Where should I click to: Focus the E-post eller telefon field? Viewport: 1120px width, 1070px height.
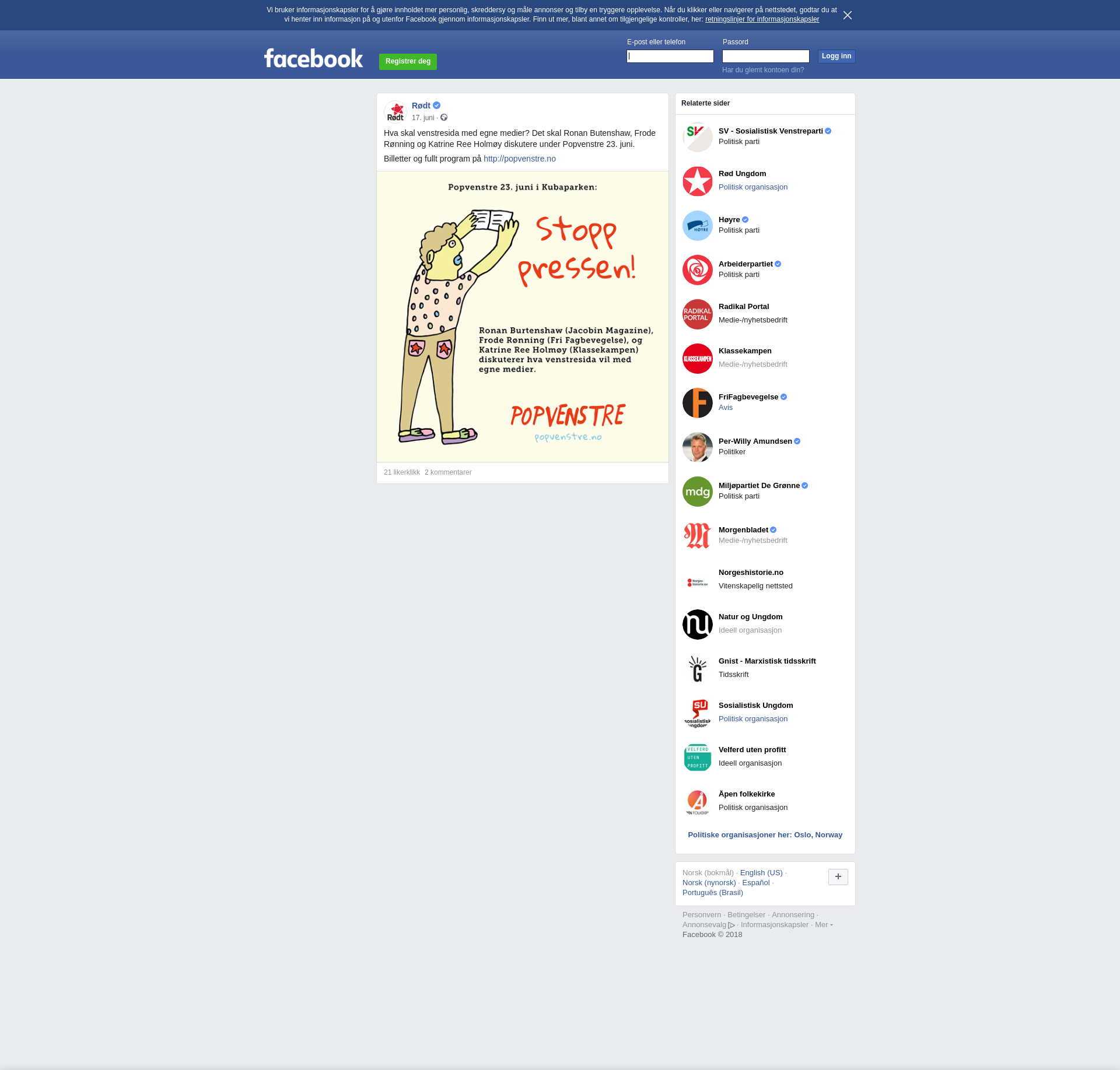click(x=670, y=56)
